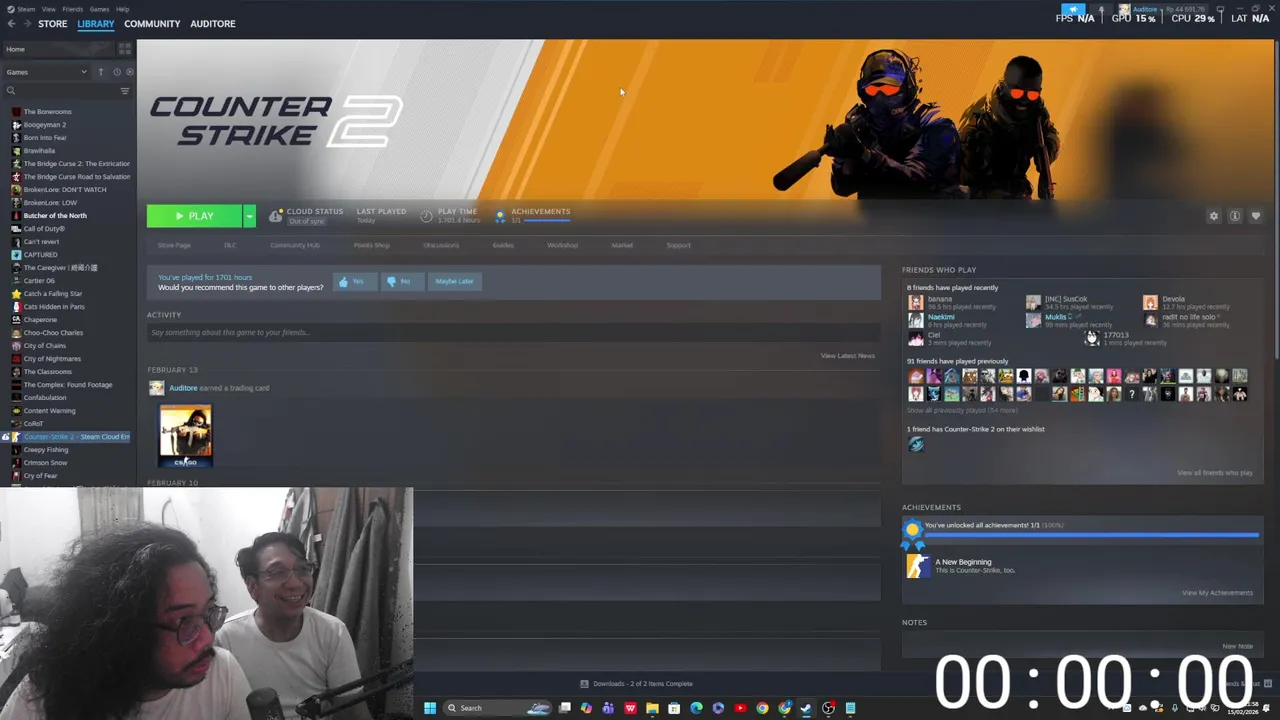Open Steam icon in taskbar

(x=806, y=708)
